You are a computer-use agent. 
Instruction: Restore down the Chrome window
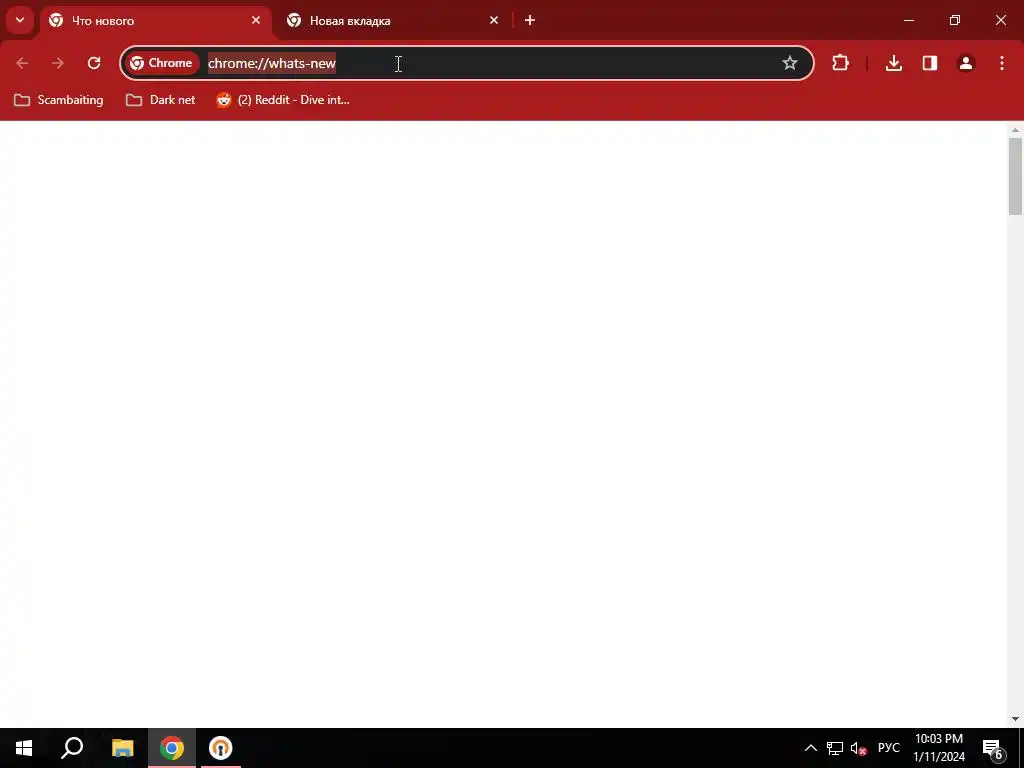(955, 20)
